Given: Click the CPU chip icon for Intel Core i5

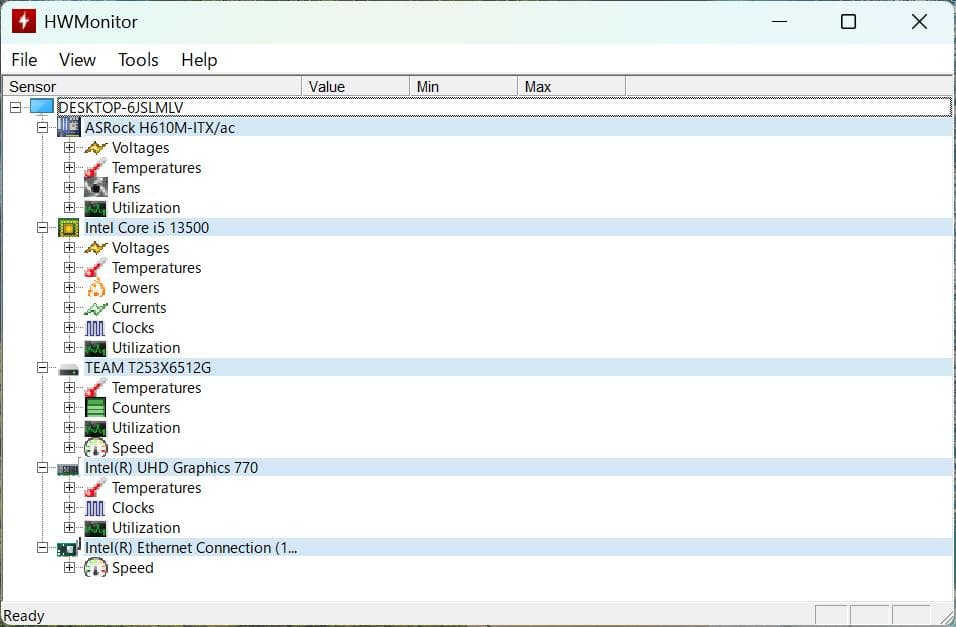Looking at the screenshot, I should coord(69,227).
